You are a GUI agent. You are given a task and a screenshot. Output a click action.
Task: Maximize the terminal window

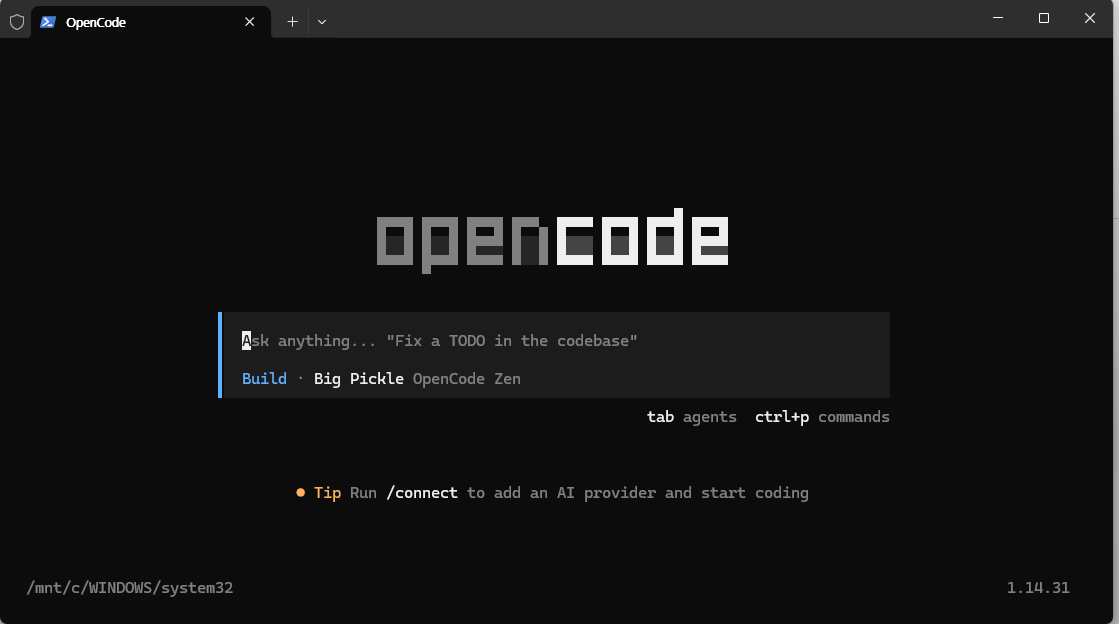tap(1043, 19)
